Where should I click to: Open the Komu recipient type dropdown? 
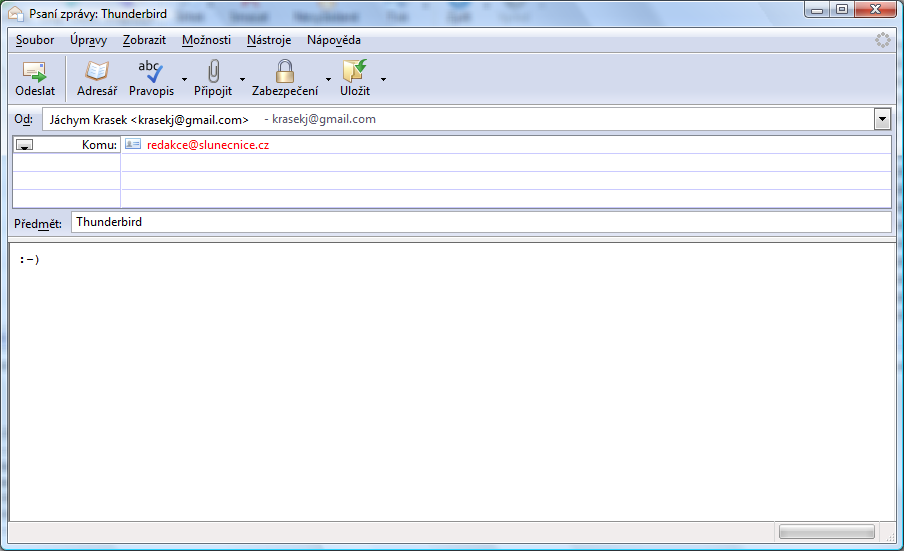tap(24, 145)
